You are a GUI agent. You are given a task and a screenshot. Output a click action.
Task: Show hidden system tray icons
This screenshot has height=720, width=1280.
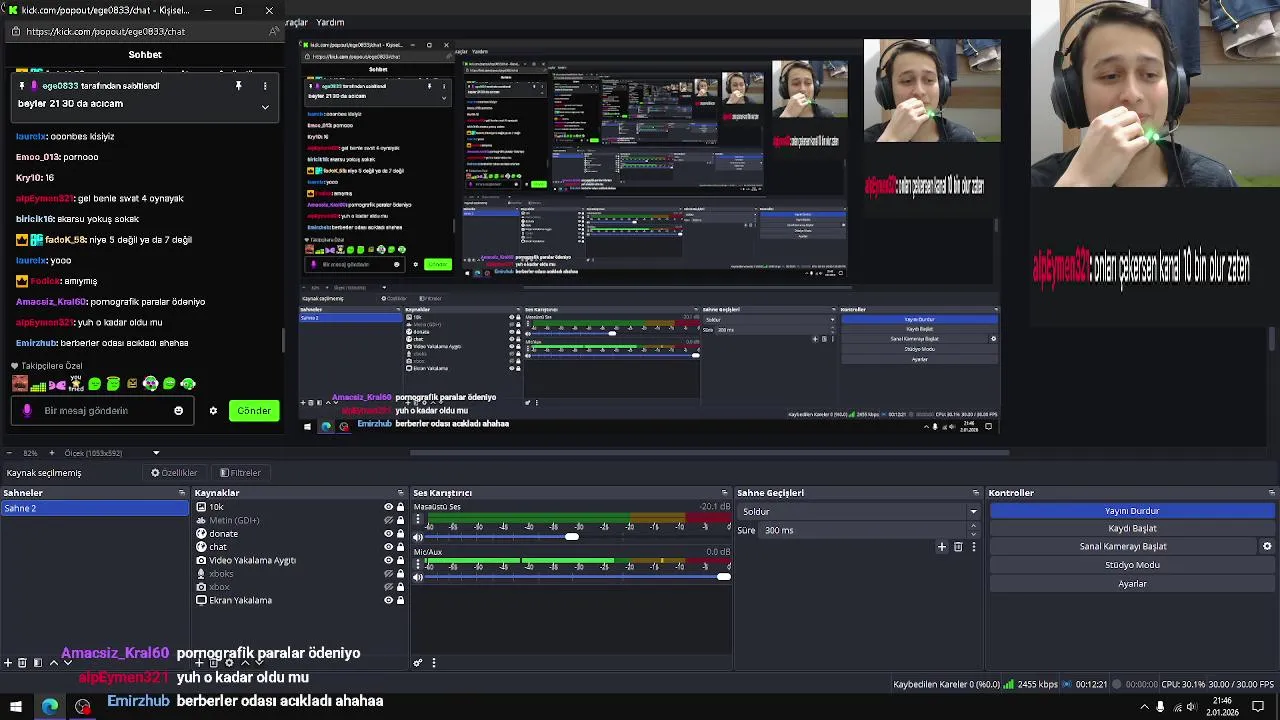[x=1145, y=707]
